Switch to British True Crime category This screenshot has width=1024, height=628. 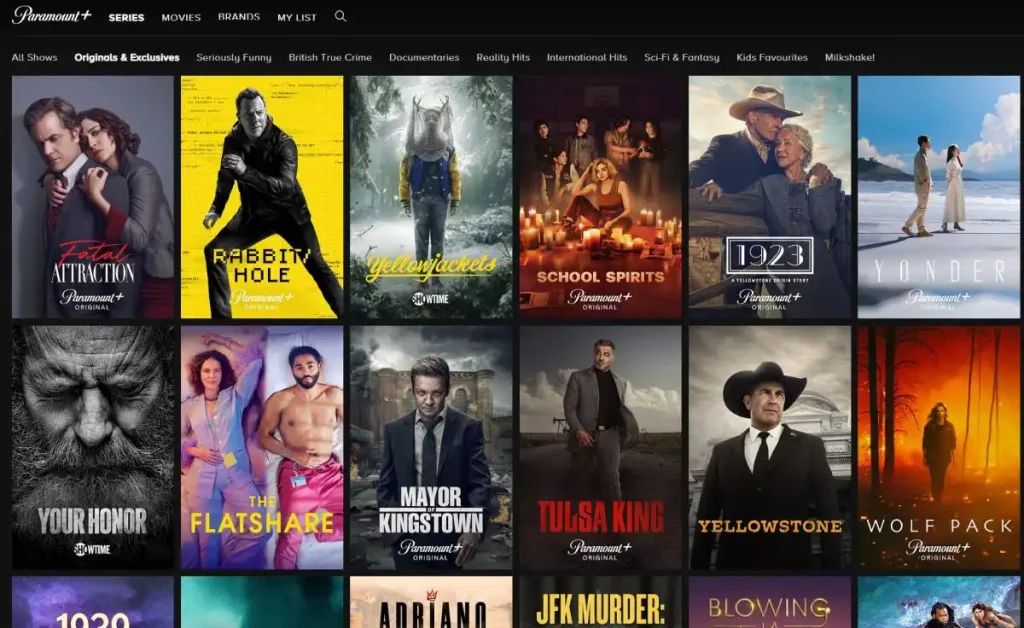click(x=330, y=57)
